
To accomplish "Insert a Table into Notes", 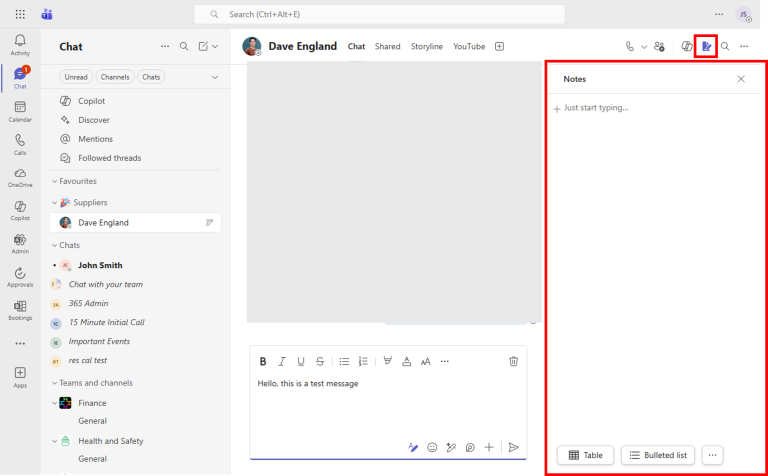I will tap(585, 455).
